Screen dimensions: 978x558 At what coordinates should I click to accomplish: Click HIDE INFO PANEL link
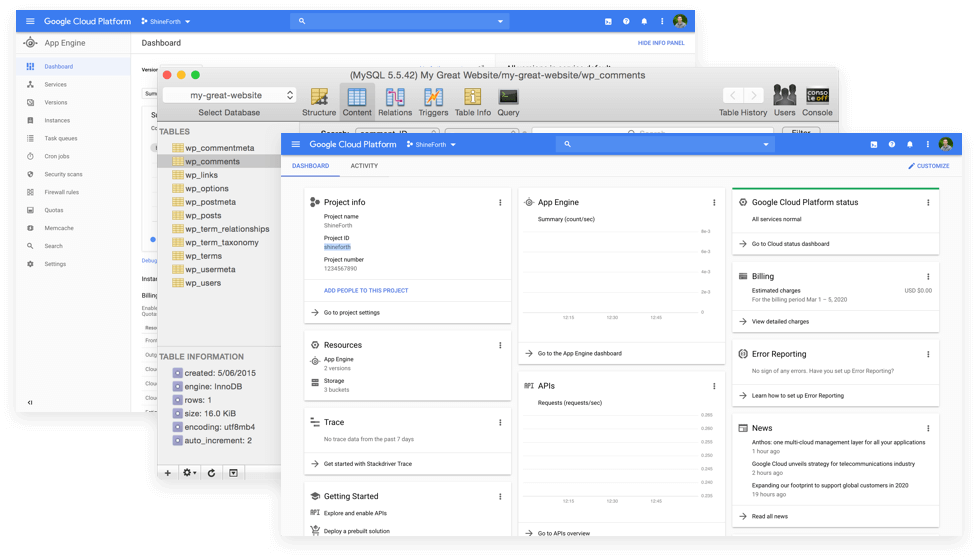coord(661,43)
